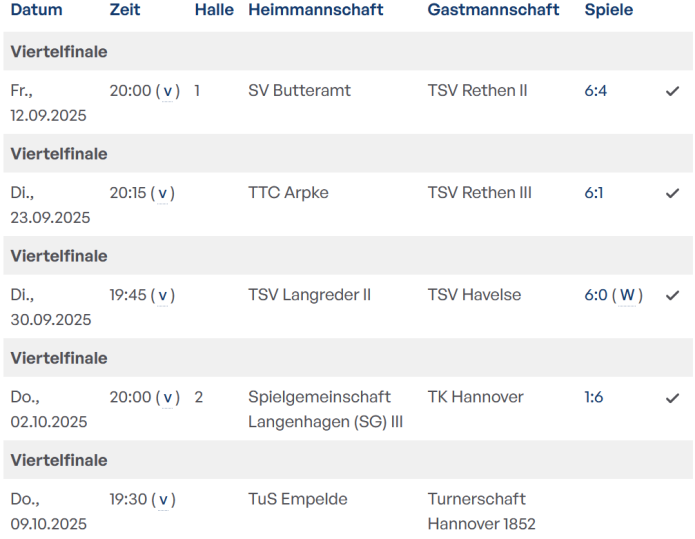This screenshot has height=539, width=695.
Task: Click the 'v' link beside 20:00 on 12.09.2025
Action: (x=170, y=91)
